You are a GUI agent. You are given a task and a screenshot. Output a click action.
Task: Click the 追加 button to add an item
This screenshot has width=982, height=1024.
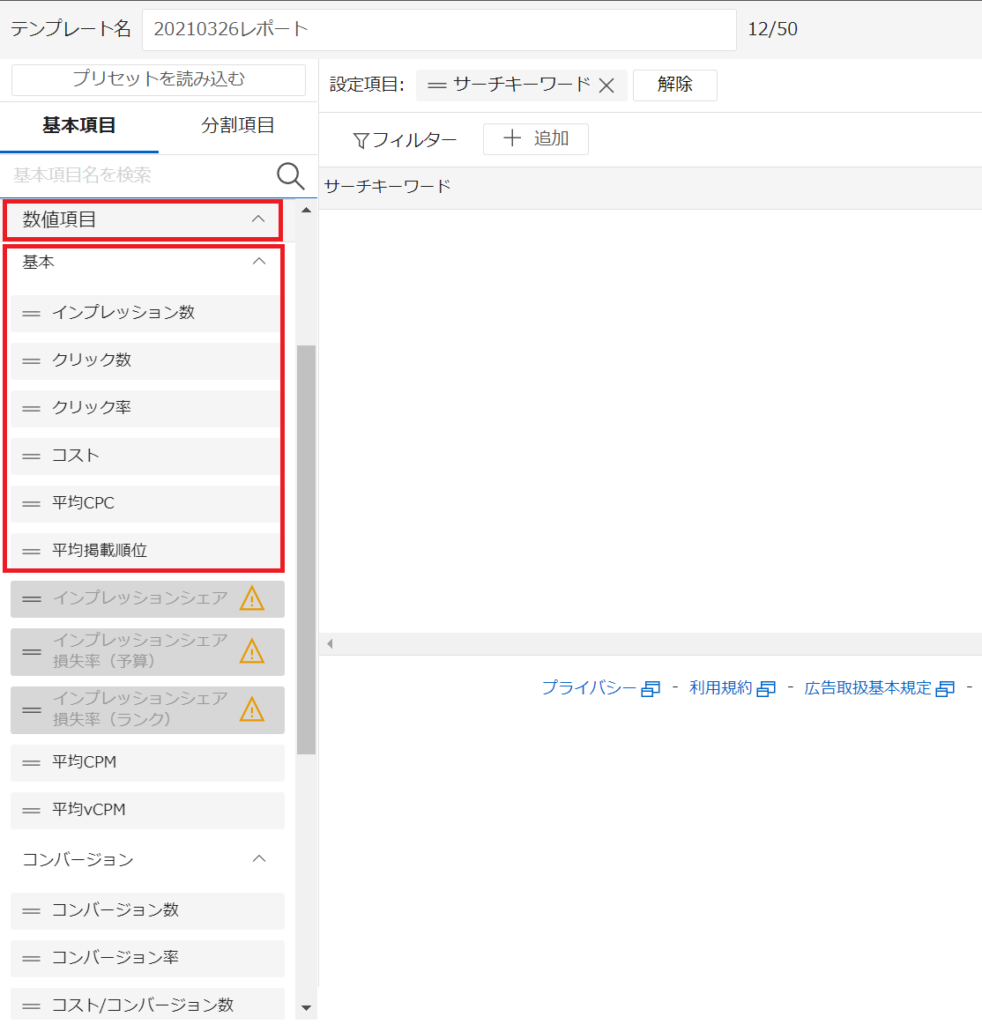pos(535,139)
